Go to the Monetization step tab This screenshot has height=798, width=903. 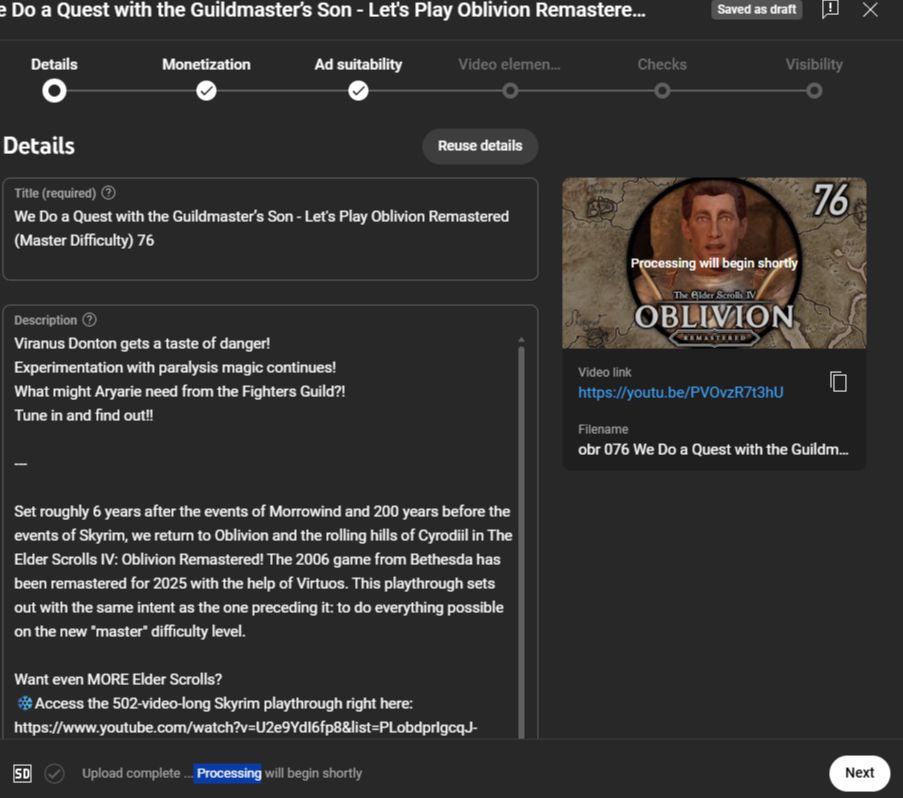pyautogui.click(x=206, y=64)
